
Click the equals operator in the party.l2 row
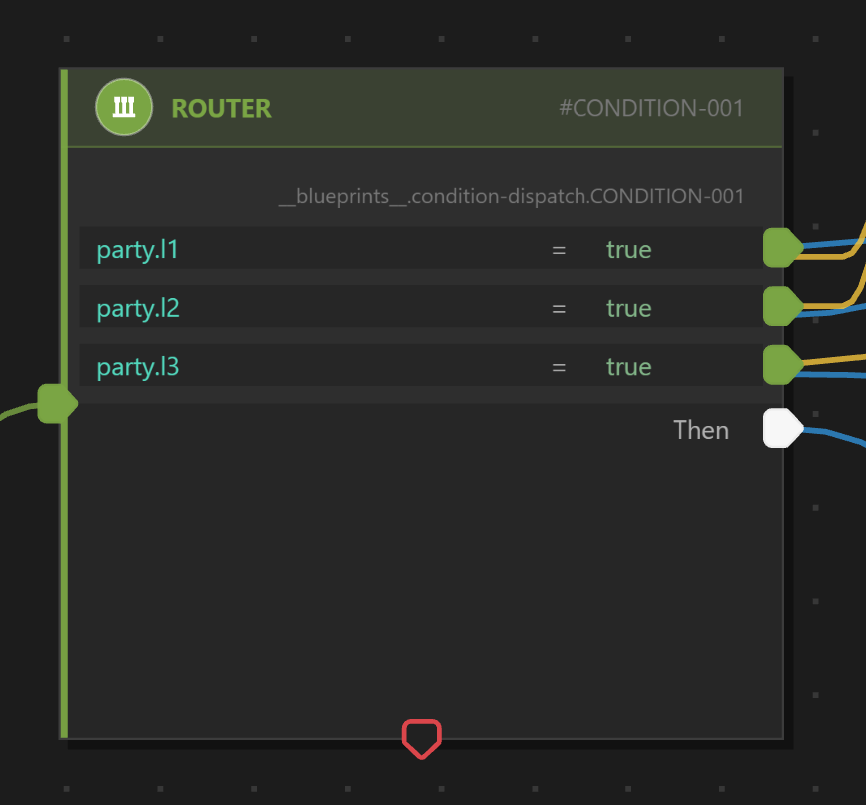click(x=559, y=309)
